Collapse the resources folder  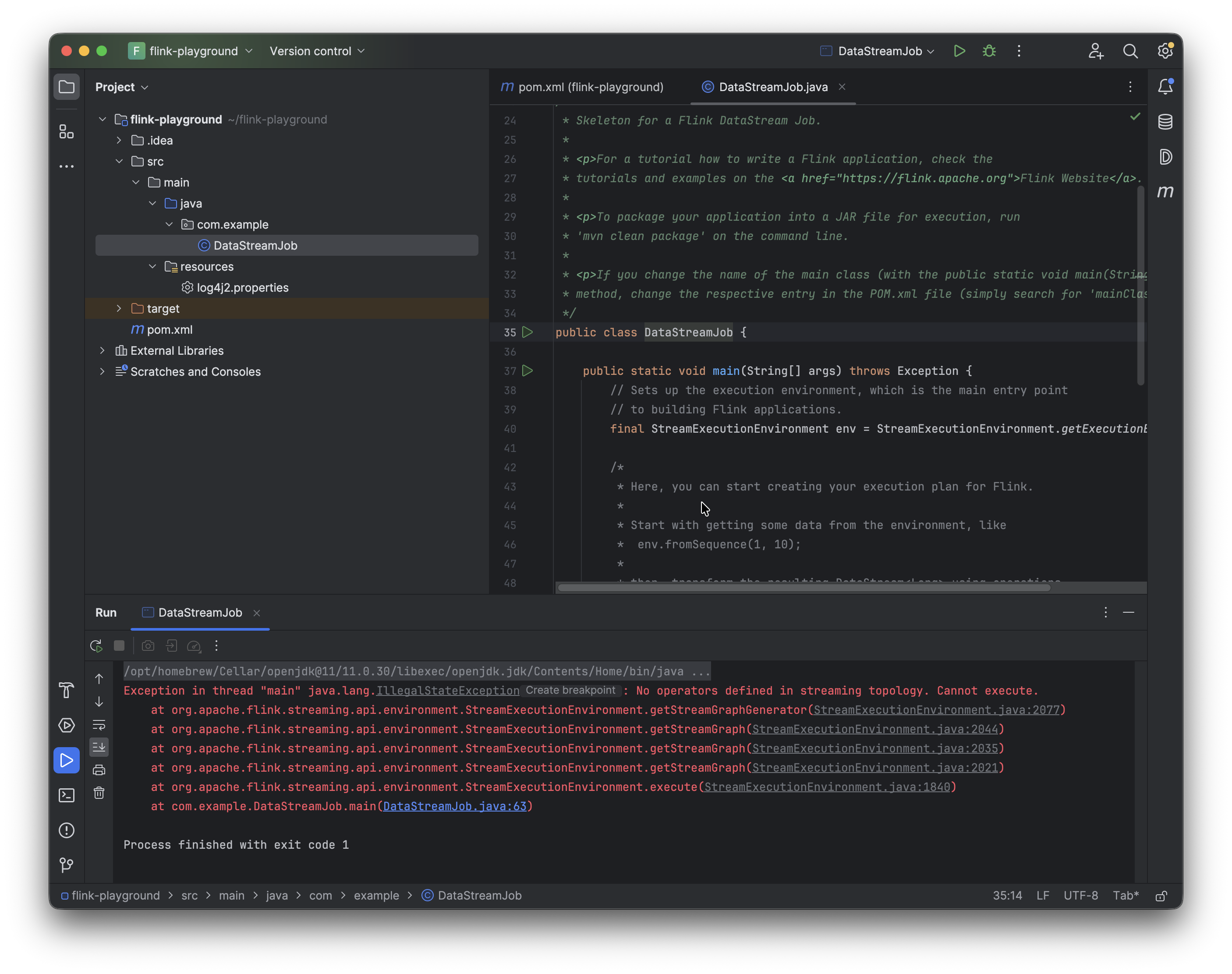click(x=152, y=266)
